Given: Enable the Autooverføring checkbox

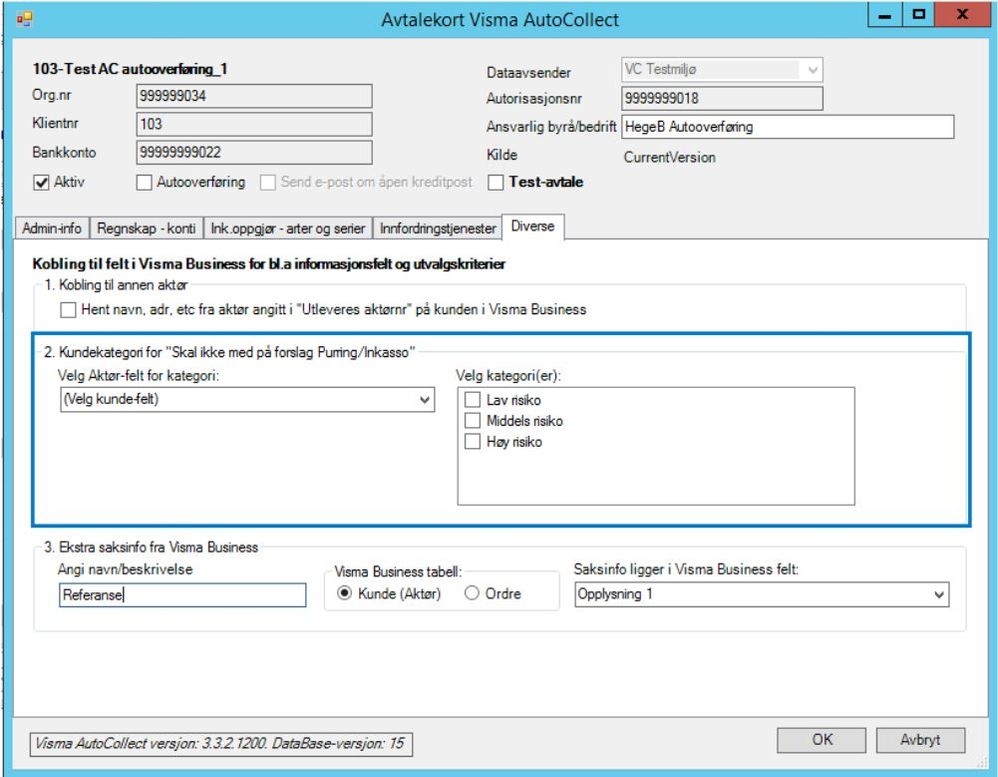Looking at the screenshot, I should [143, 184].
